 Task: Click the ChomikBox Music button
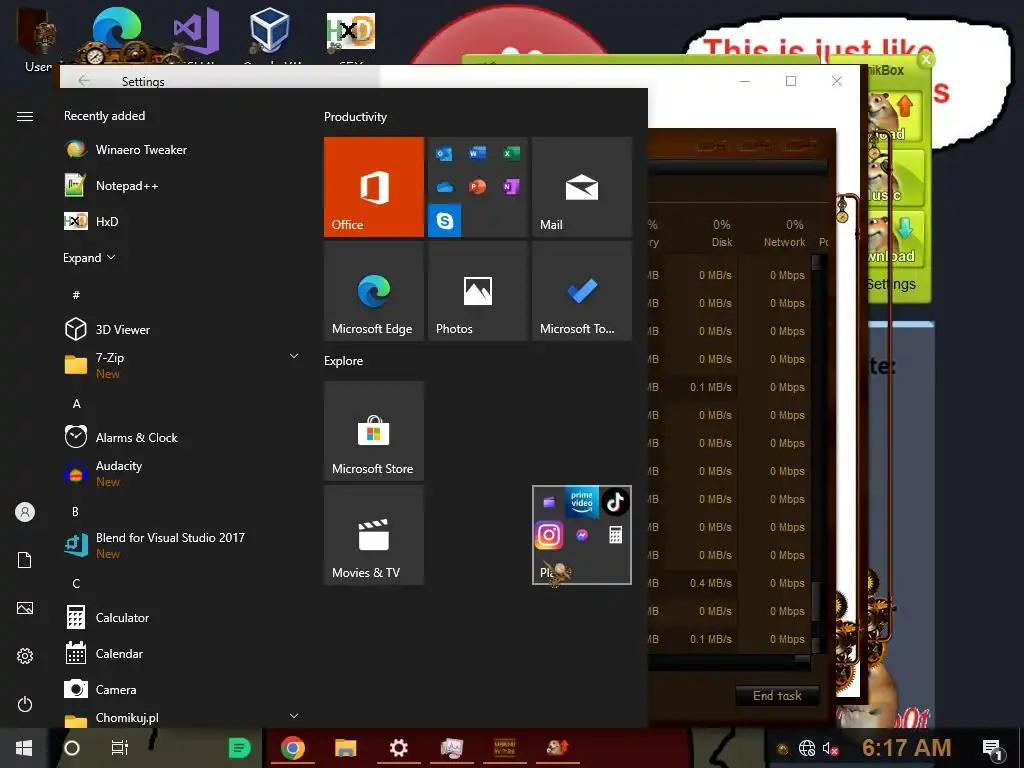point(893,178)
